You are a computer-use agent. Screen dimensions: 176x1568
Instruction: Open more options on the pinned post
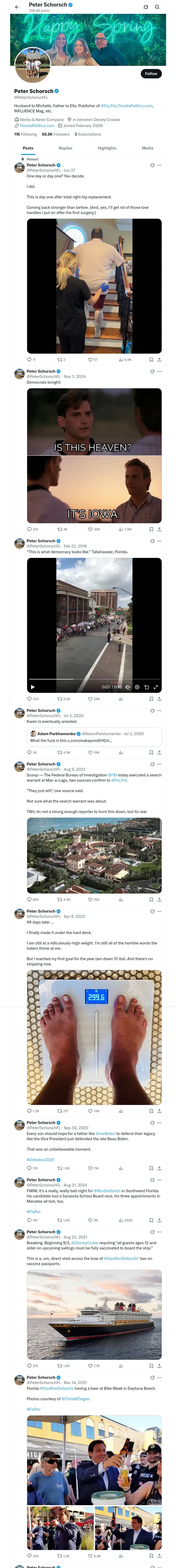160,165
